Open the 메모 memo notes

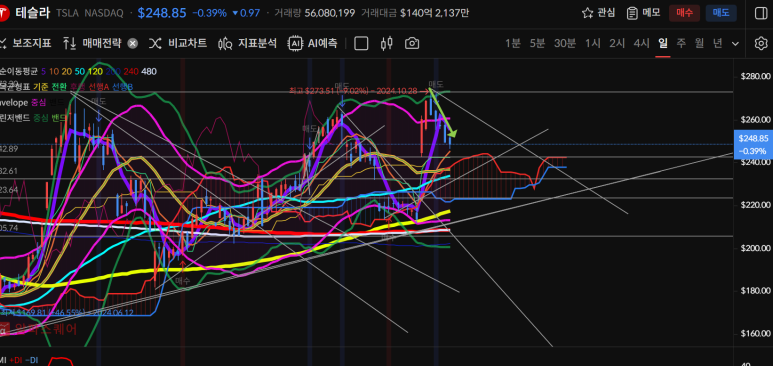tap(643, 13)
